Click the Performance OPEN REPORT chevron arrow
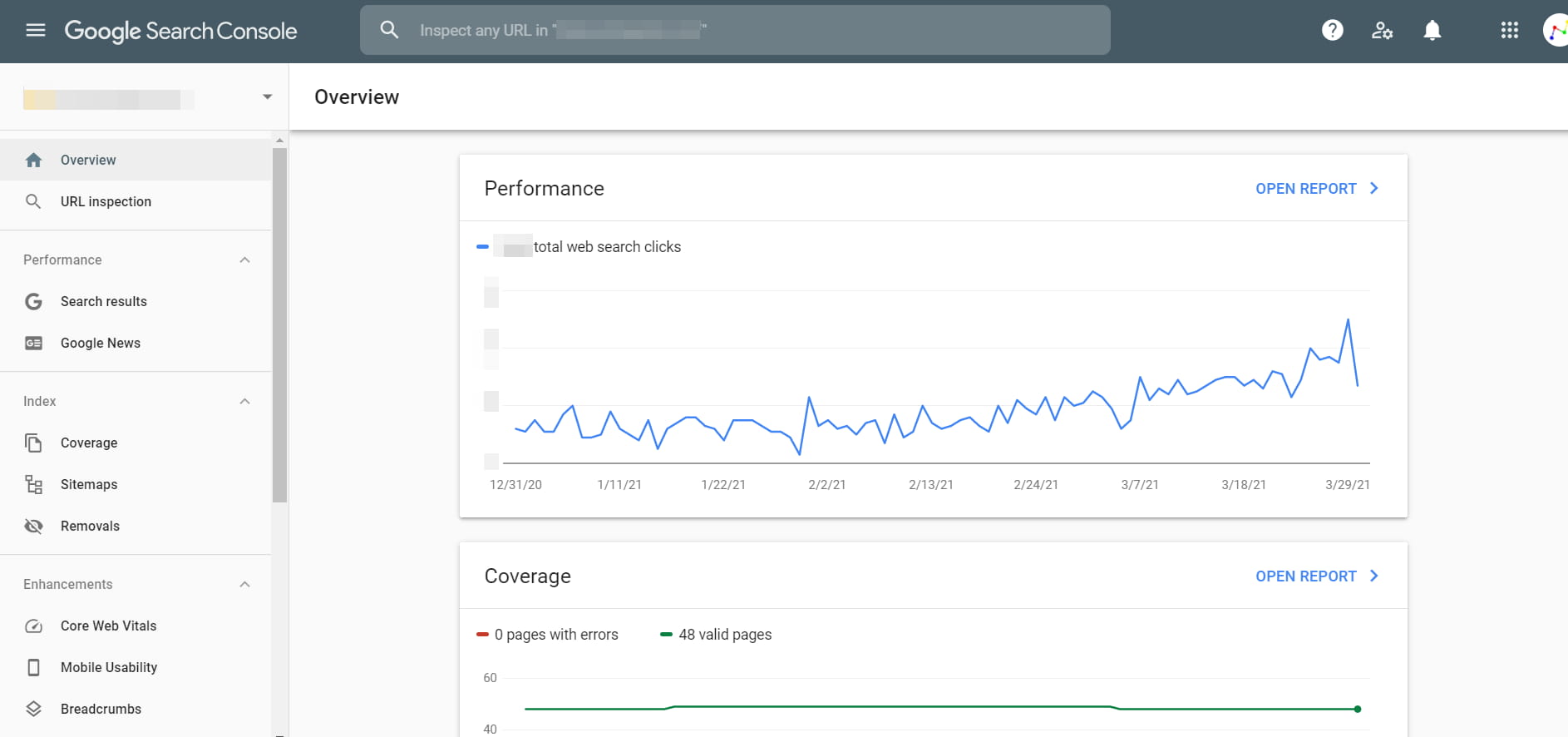 point(1373,189)
